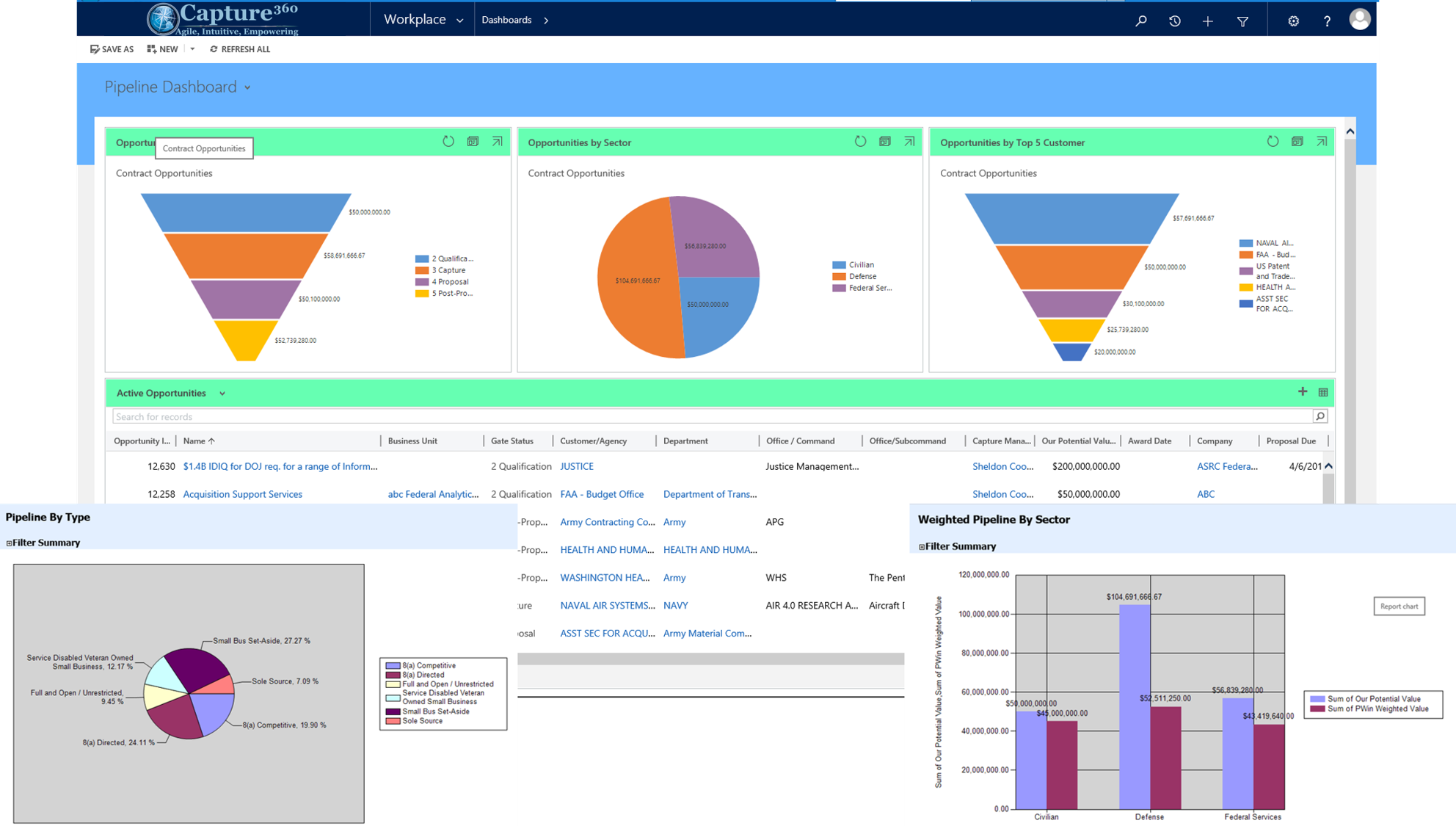Add a new record in Active Opportunities
Viewport: 1456px width, 826px height.
click(1302, 392)
